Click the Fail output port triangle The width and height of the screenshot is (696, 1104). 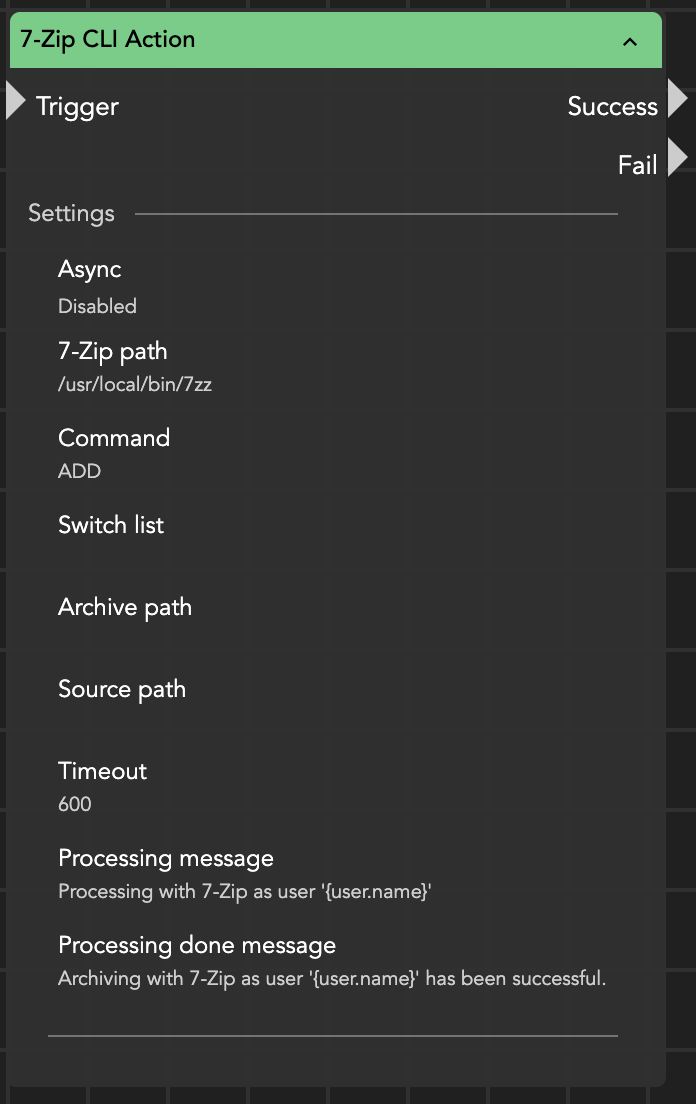click(677, 158)
